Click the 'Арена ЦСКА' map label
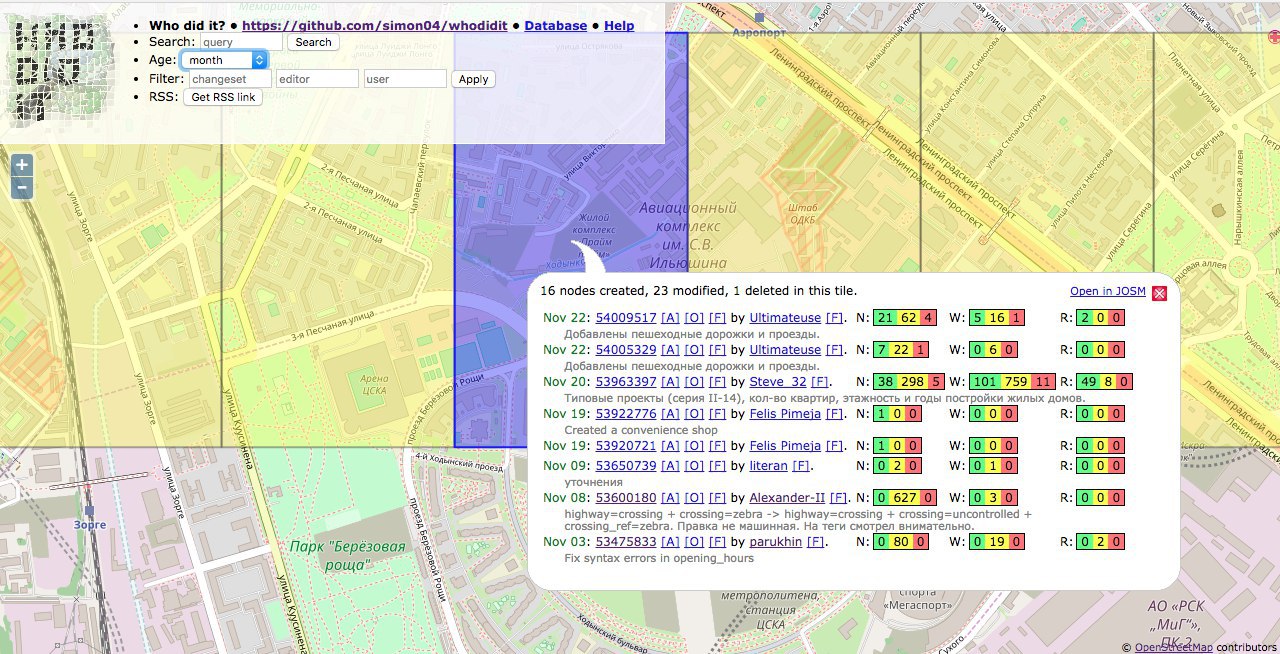The image size is (1280, 654). coord(374,385)
